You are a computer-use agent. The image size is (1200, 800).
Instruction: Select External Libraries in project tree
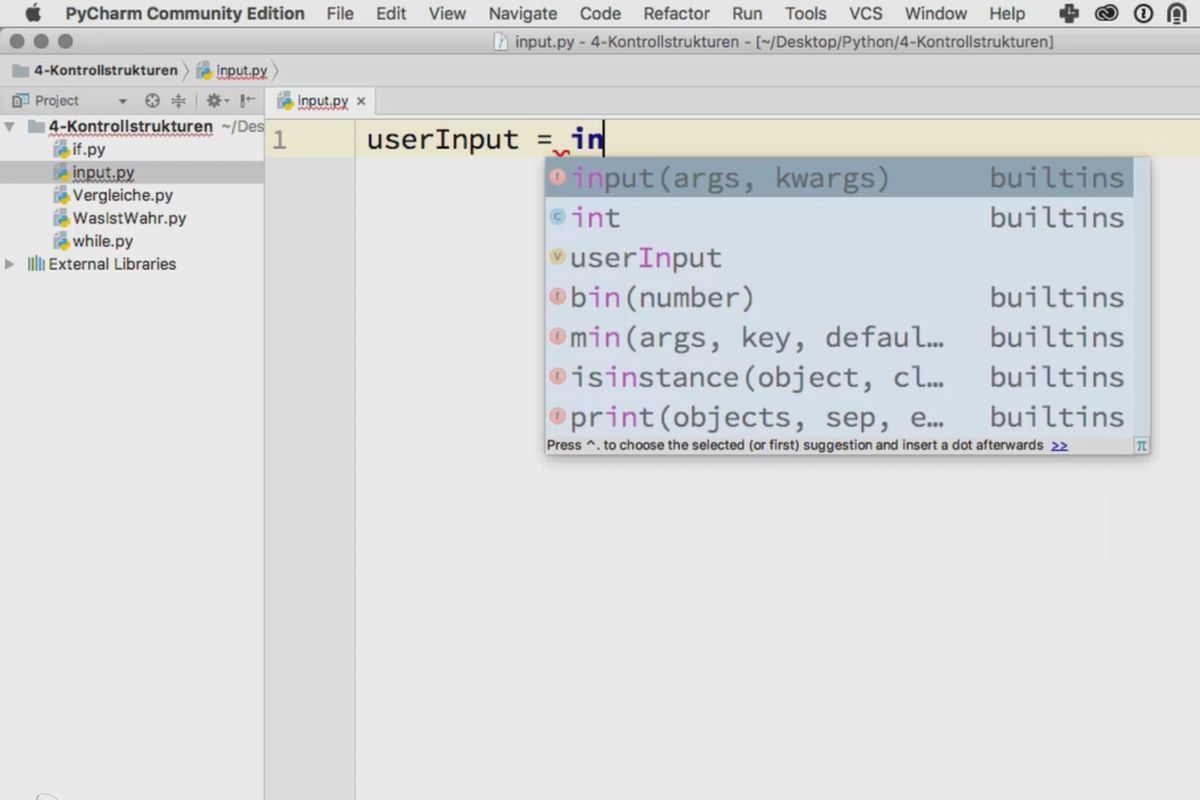click(112, 264)
